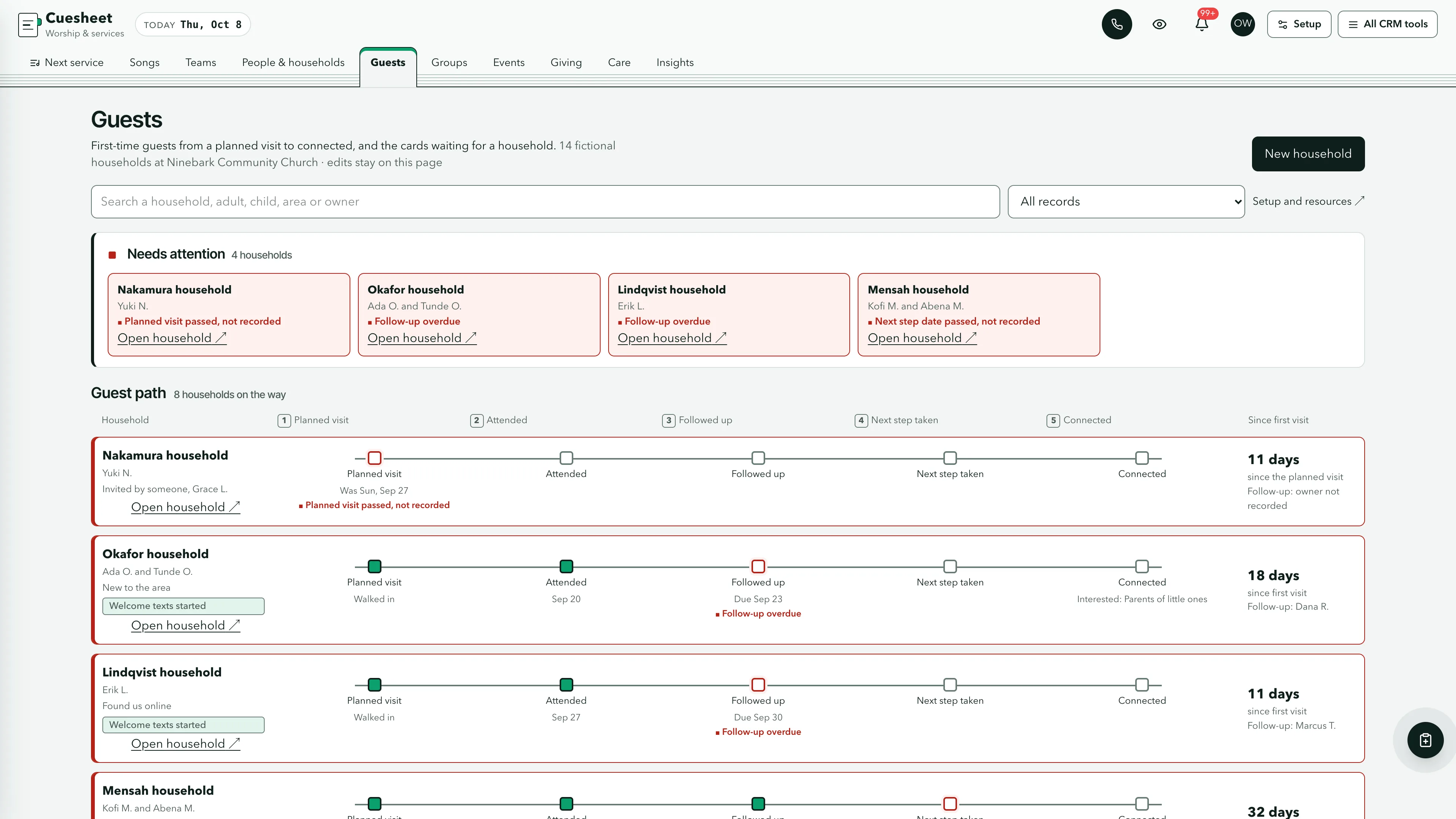The width and height of the screenshot is (1456, 819).
Task: Toggle Okafor Followed up step marker
Action: pyautogui.click(x=758, y=566)
